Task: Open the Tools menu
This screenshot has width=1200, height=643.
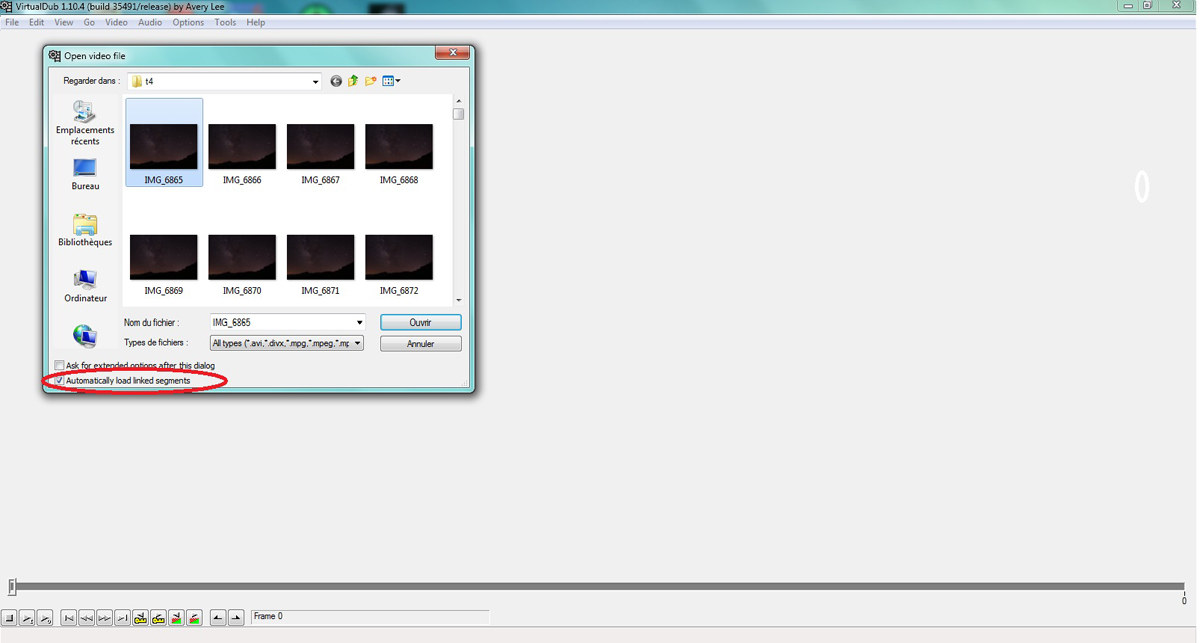Action: point(225,22)
